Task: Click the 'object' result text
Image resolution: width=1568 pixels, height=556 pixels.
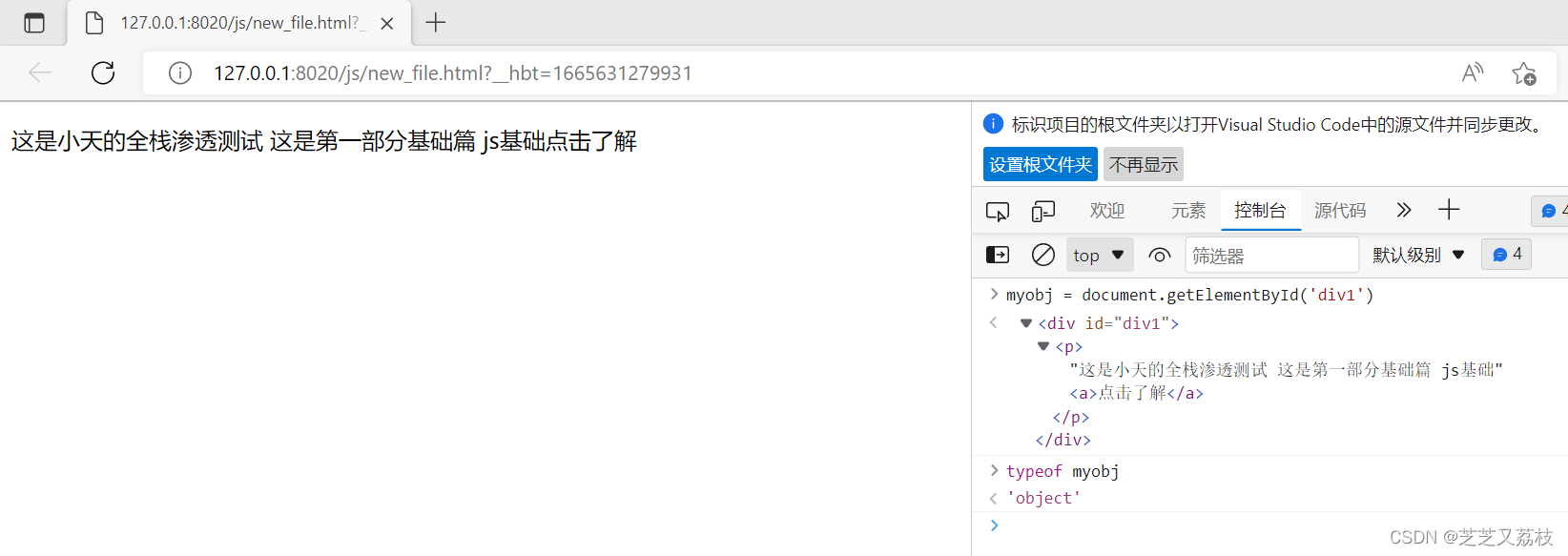Action: (x=1044, y=498)
